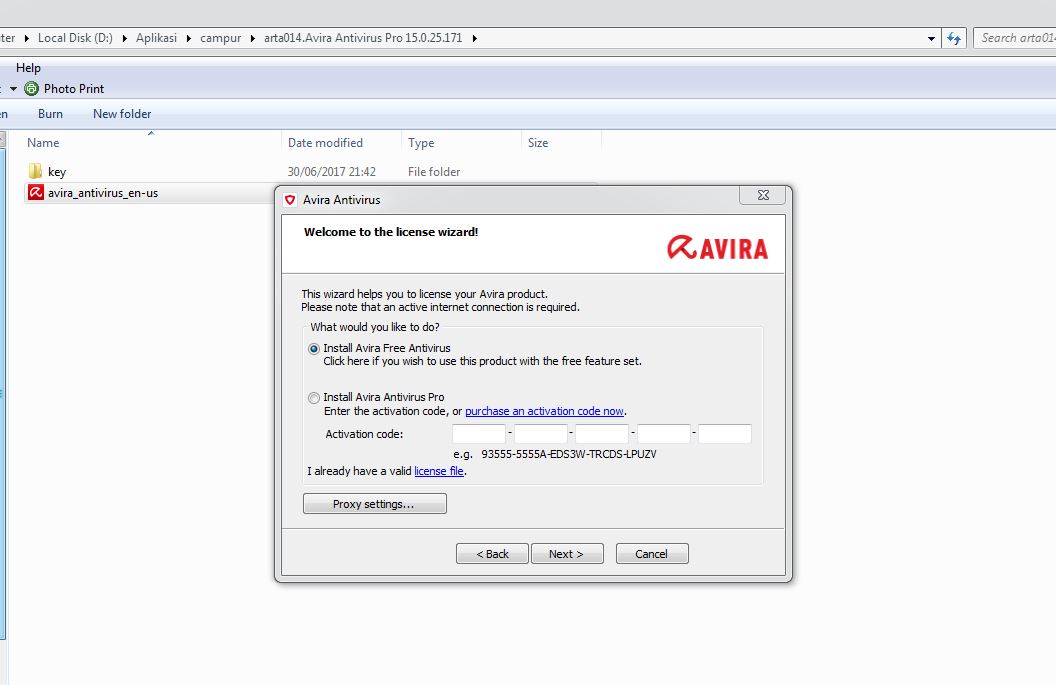Open dropdown arrow left of Photo Print
The width and height of the screenshot is (1056, 685).
(13, 89)
